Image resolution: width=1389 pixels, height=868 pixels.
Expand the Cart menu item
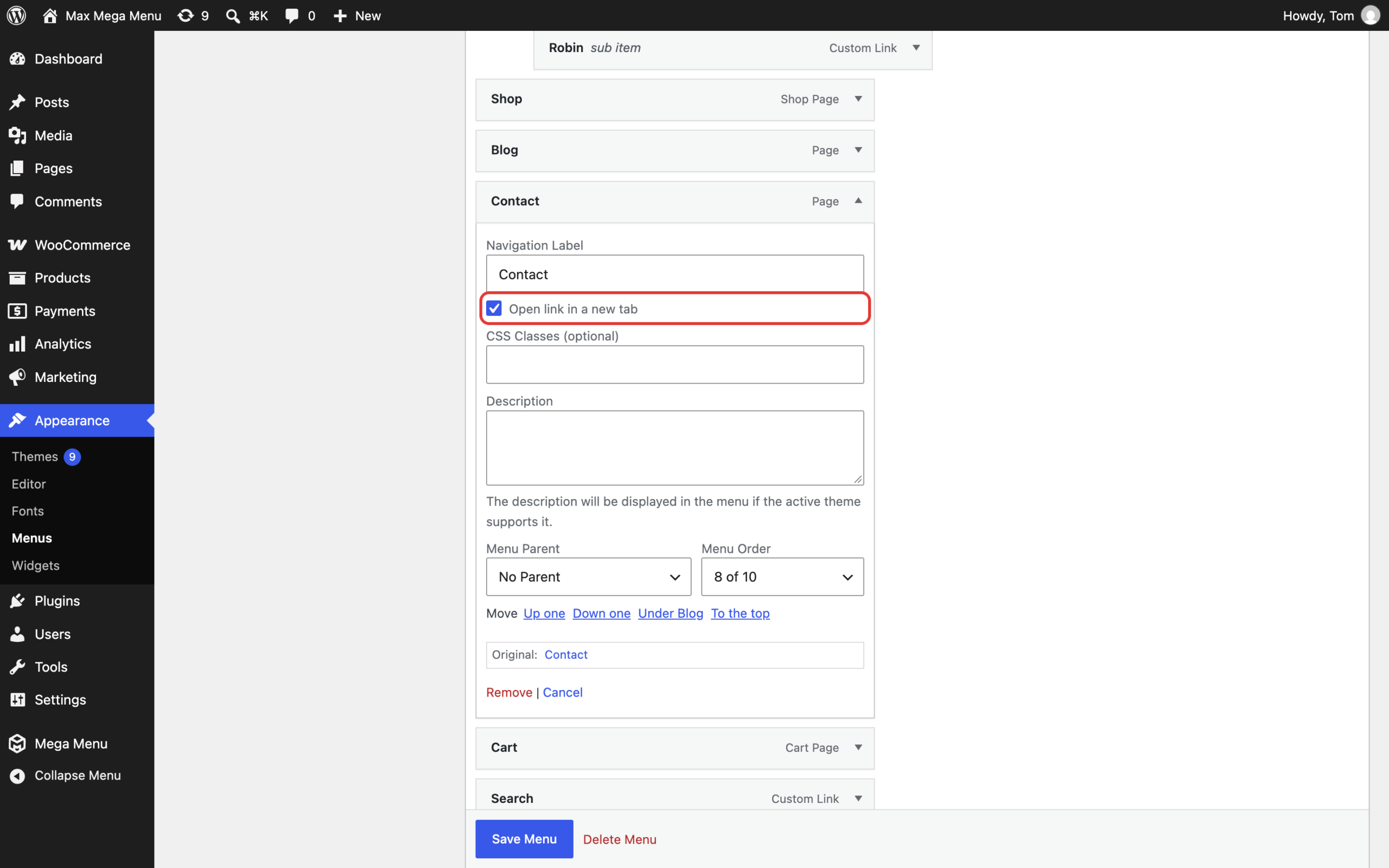(x=858, y=748)
